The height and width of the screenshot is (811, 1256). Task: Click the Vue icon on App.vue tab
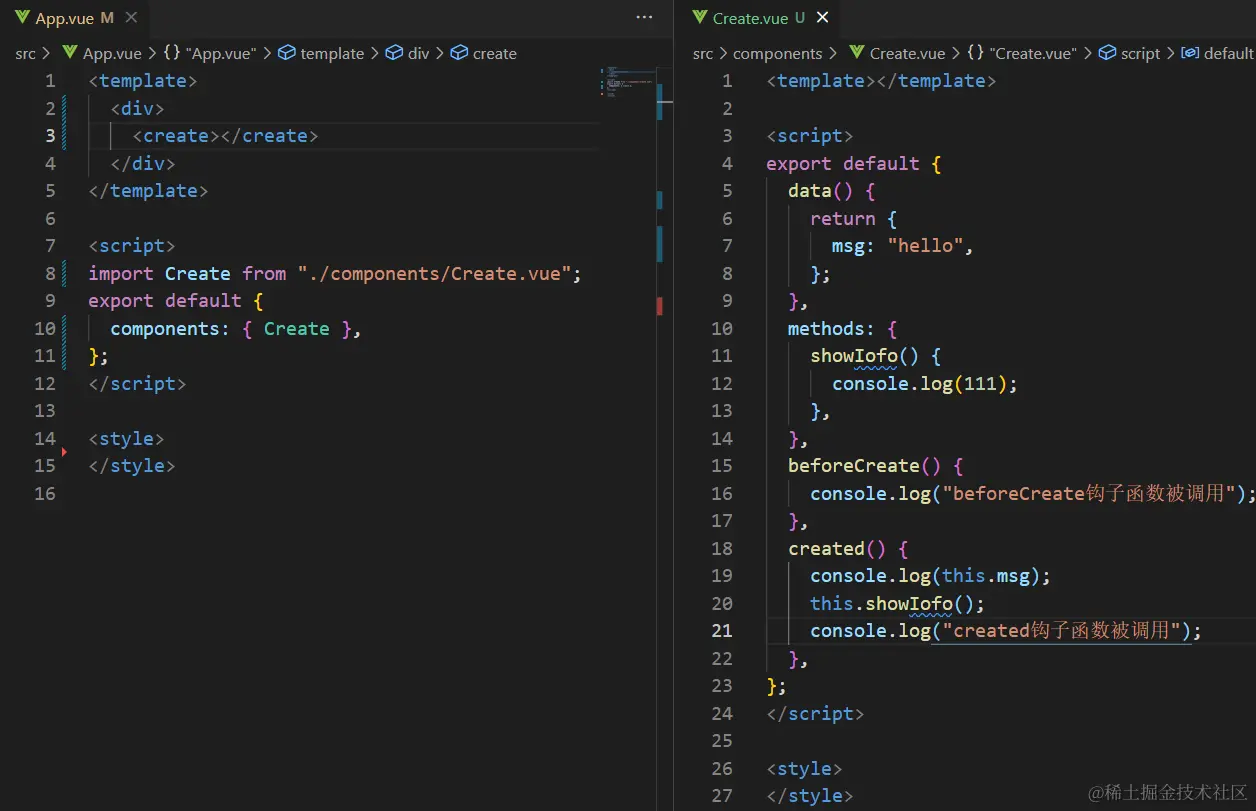(x=22, y=18)
